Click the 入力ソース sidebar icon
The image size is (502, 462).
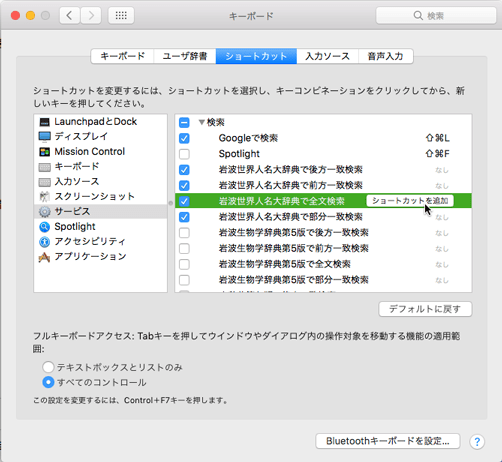[x=45, y=182]
